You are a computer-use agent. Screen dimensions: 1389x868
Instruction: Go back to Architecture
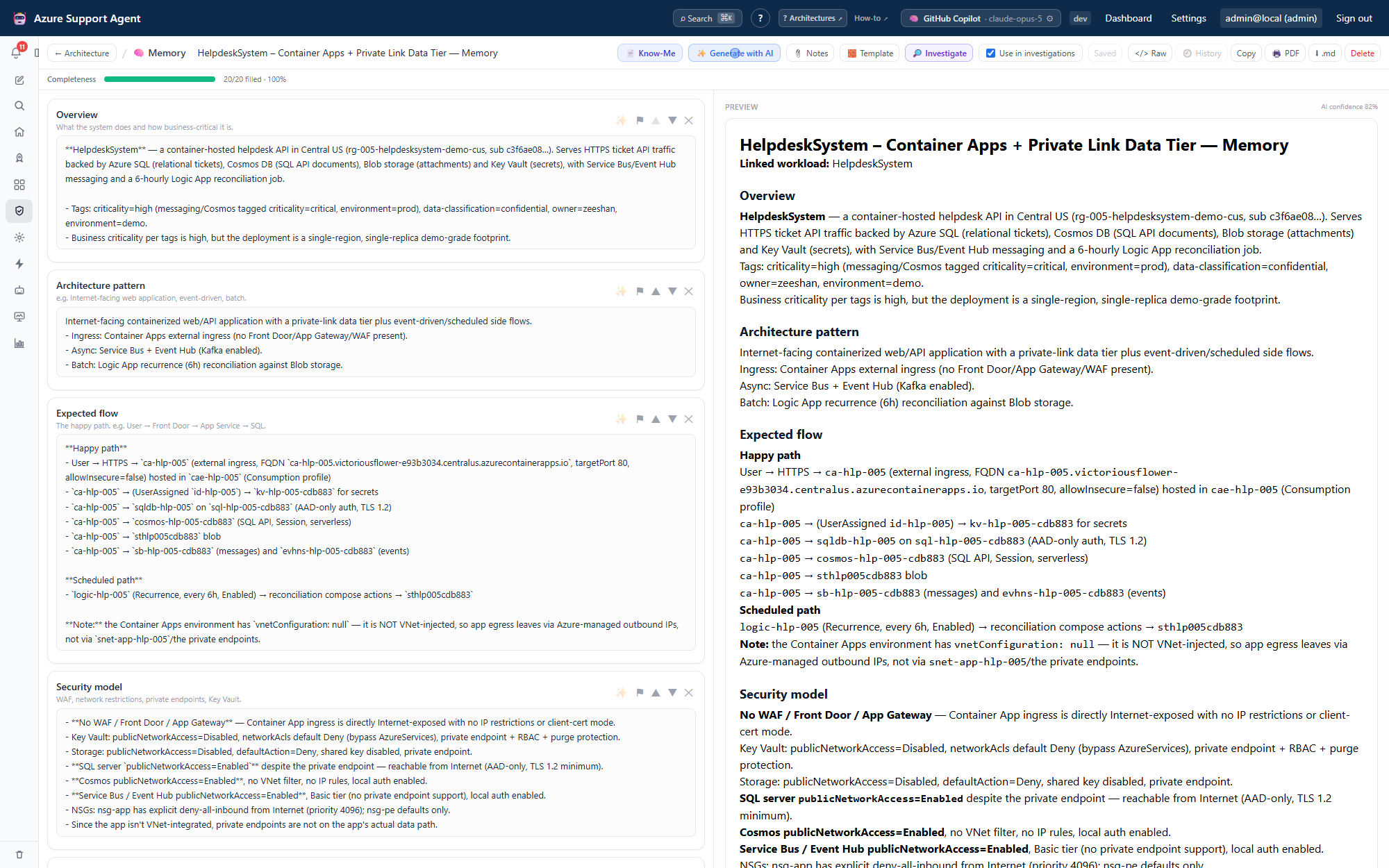coord(82,53)
